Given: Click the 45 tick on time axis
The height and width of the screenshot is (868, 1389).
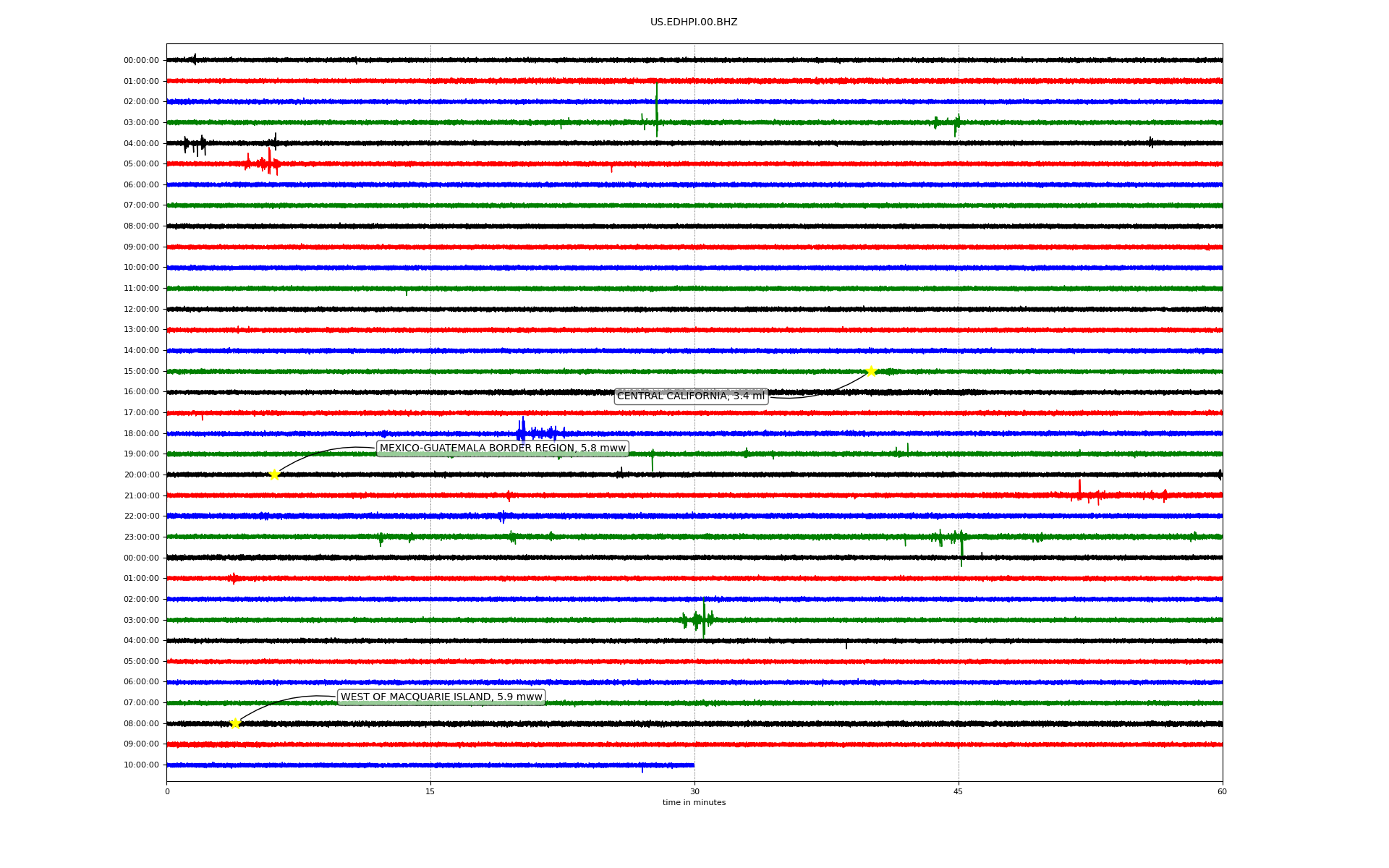Looking at the screenshot, I should (958, 791).
